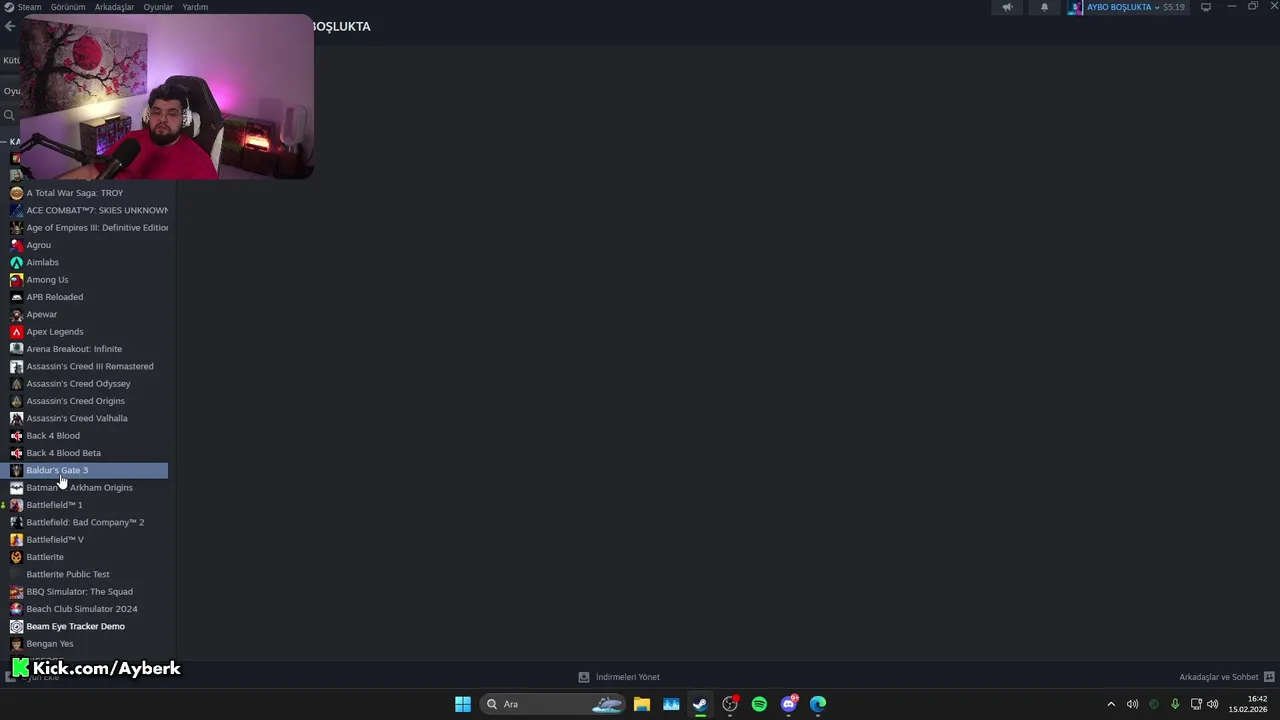This screenshot has width=1280, height=720.
Task: Open Discord from the taskbar
Action: point(789,704)
